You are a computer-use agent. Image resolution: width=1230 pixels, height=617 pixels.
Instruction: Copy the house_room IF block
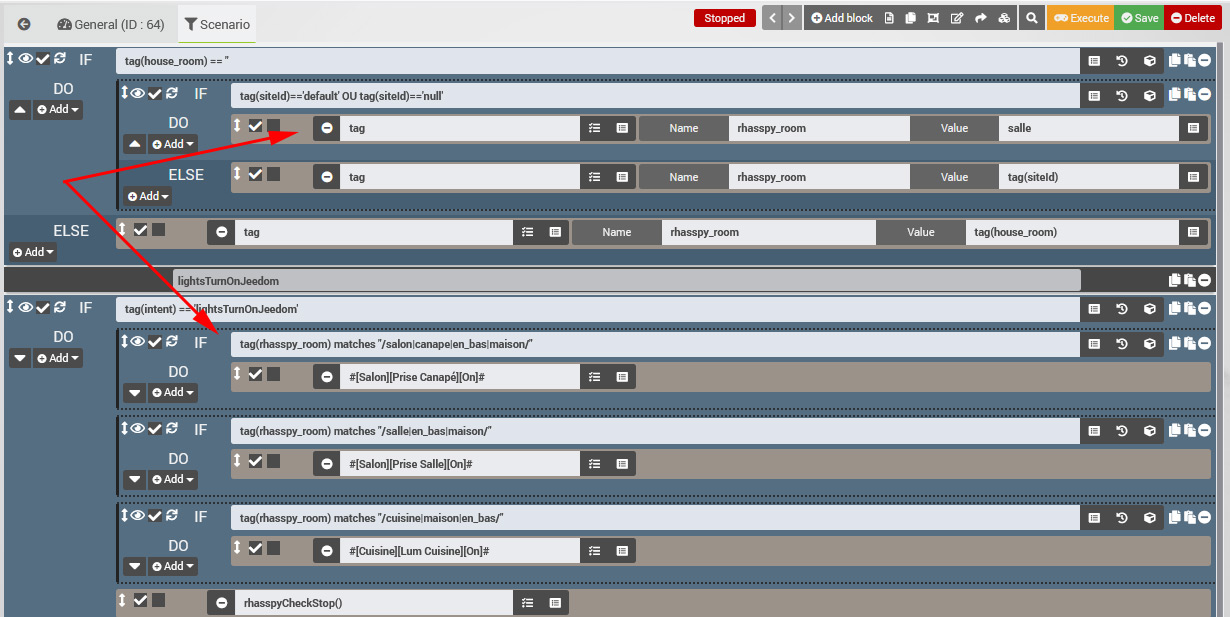[x=1176, y=60]
